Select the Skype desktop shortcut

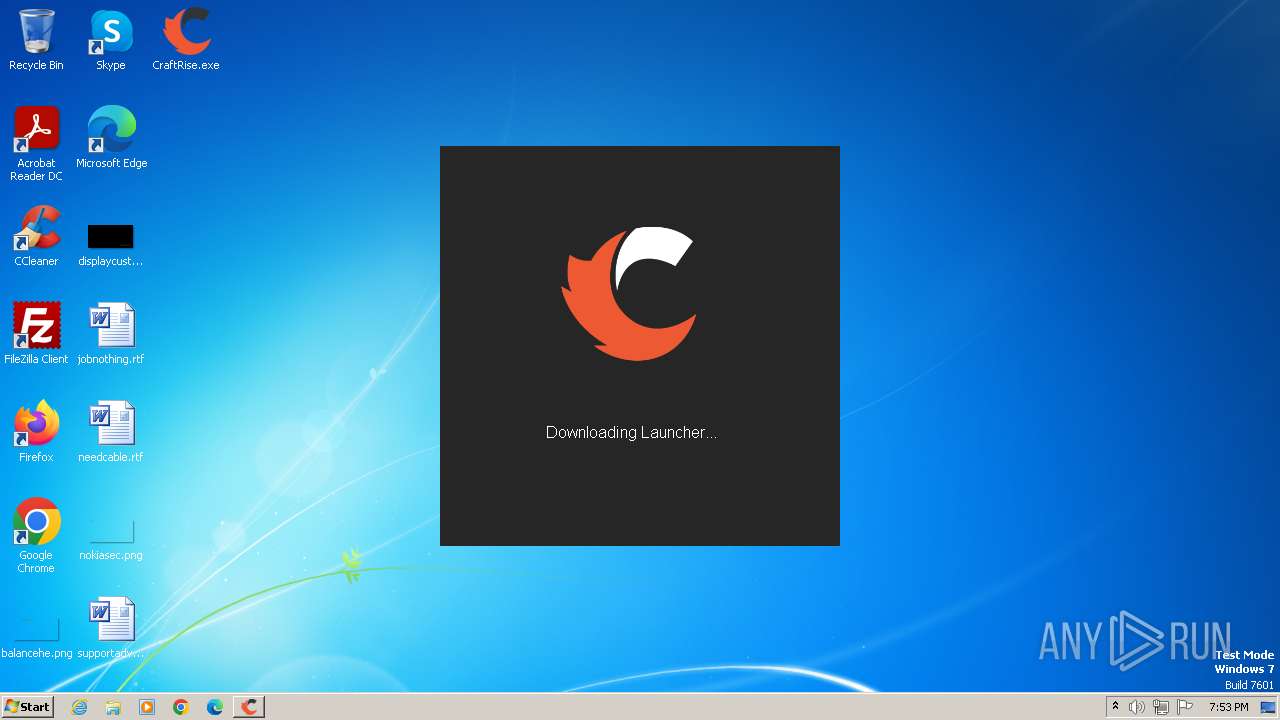tap(111, 40)
